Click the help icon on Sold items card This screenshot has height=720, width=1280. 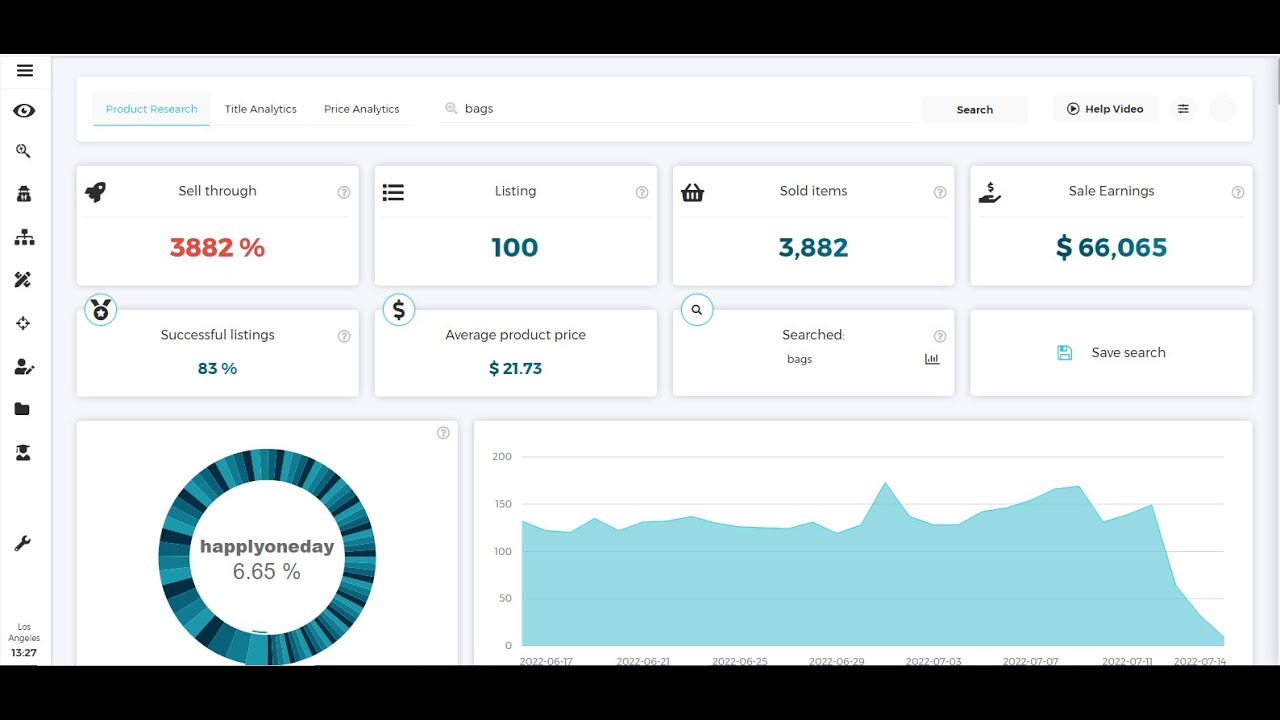(x=940, y=192)
